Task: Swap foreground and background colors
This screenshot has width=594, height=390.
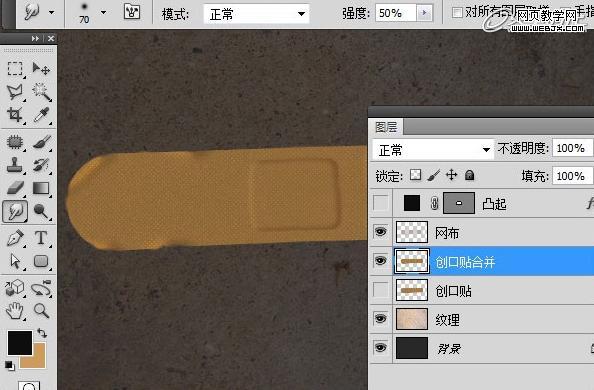Action: pyautogui.click(x=42, y=333)
